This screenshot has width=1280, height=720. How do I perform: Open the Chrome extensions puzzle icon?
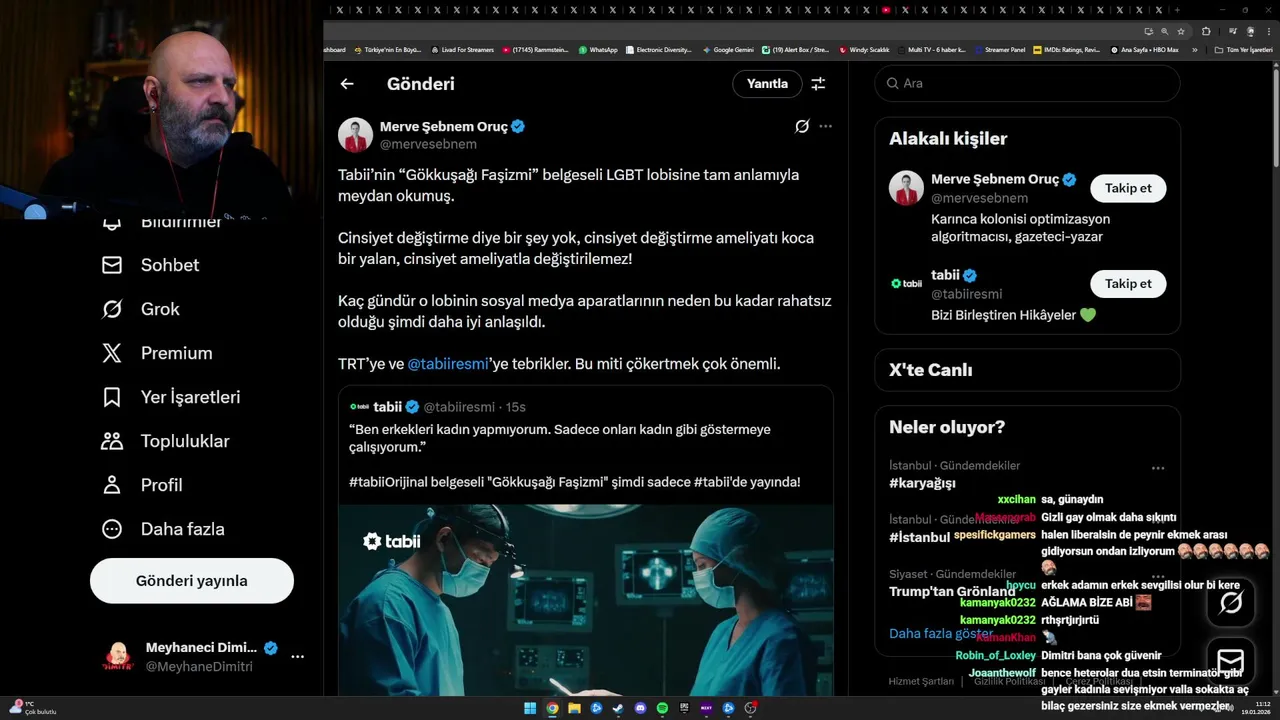pos(1206,31)
